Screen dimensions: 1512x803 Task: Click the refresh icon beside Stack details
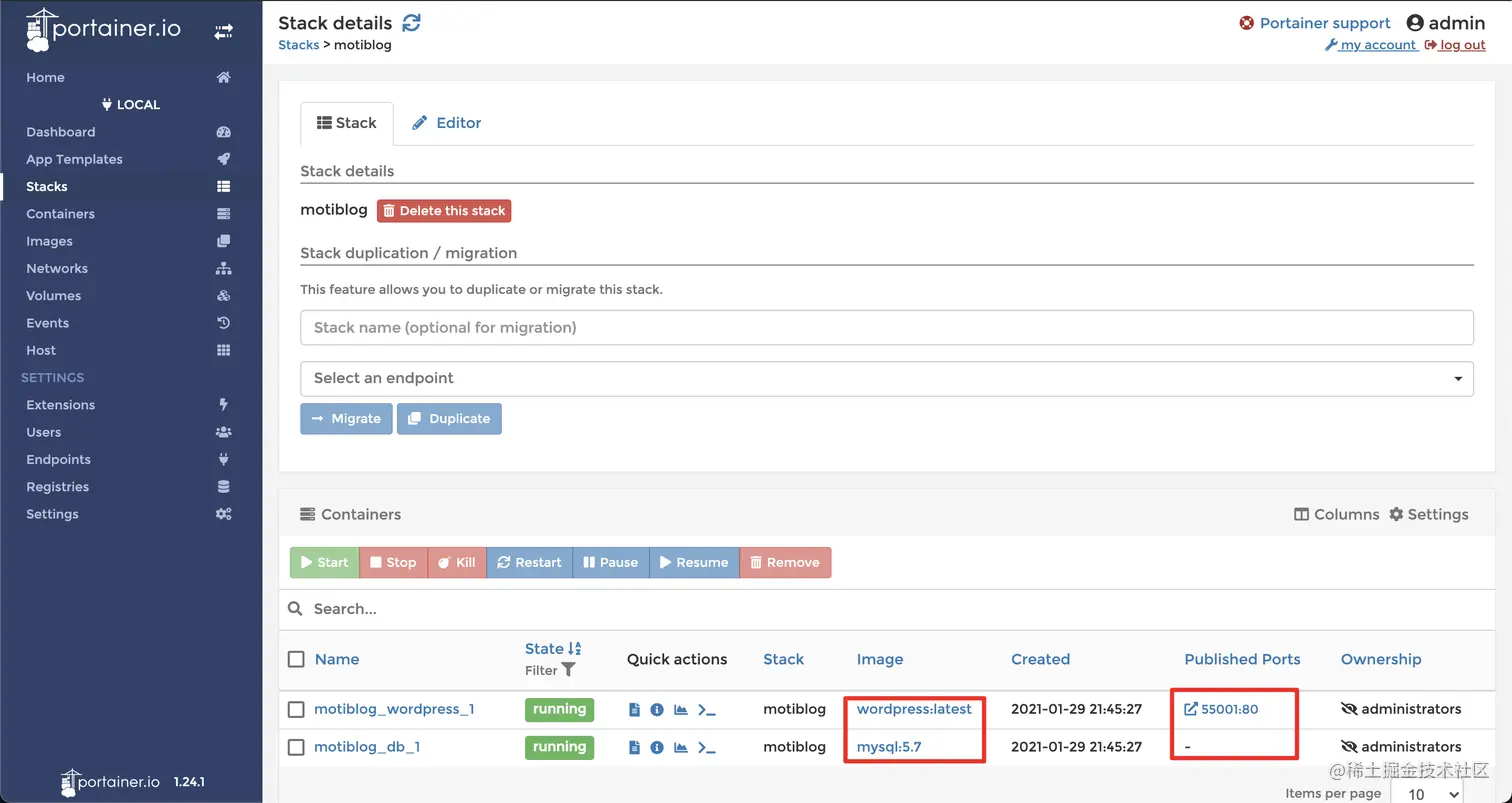[411, 22]
